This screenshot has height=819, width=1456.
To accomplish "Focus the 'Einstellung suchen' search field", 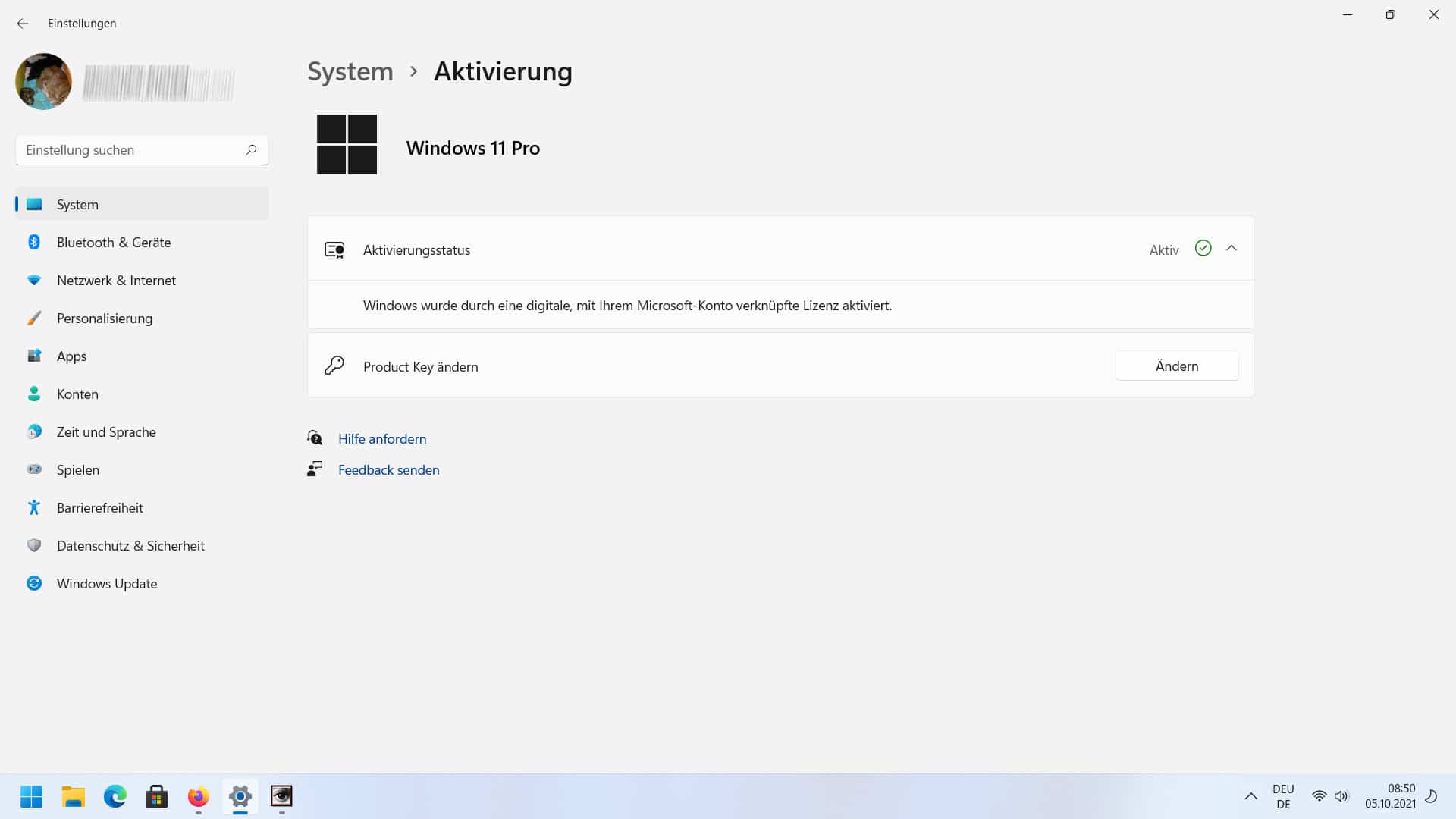I will pos(142,150).
